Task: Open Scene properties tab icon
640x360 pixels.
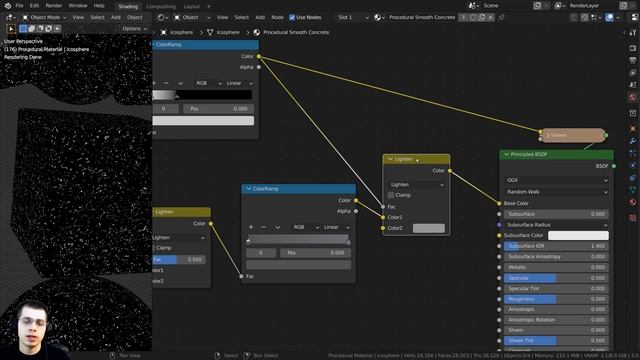Action: [x=633, y=85]
